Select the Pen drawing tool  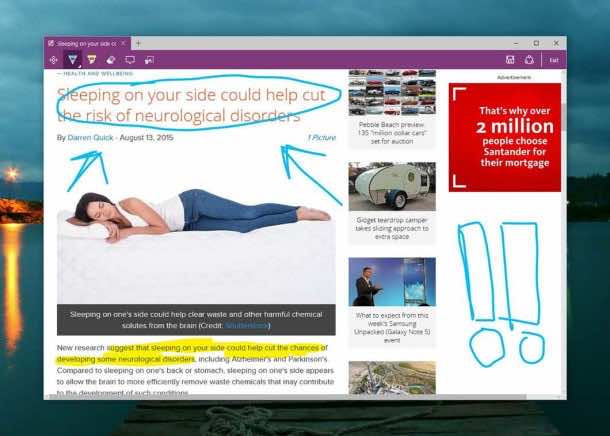pyautogui.click(x=73, y=60)
